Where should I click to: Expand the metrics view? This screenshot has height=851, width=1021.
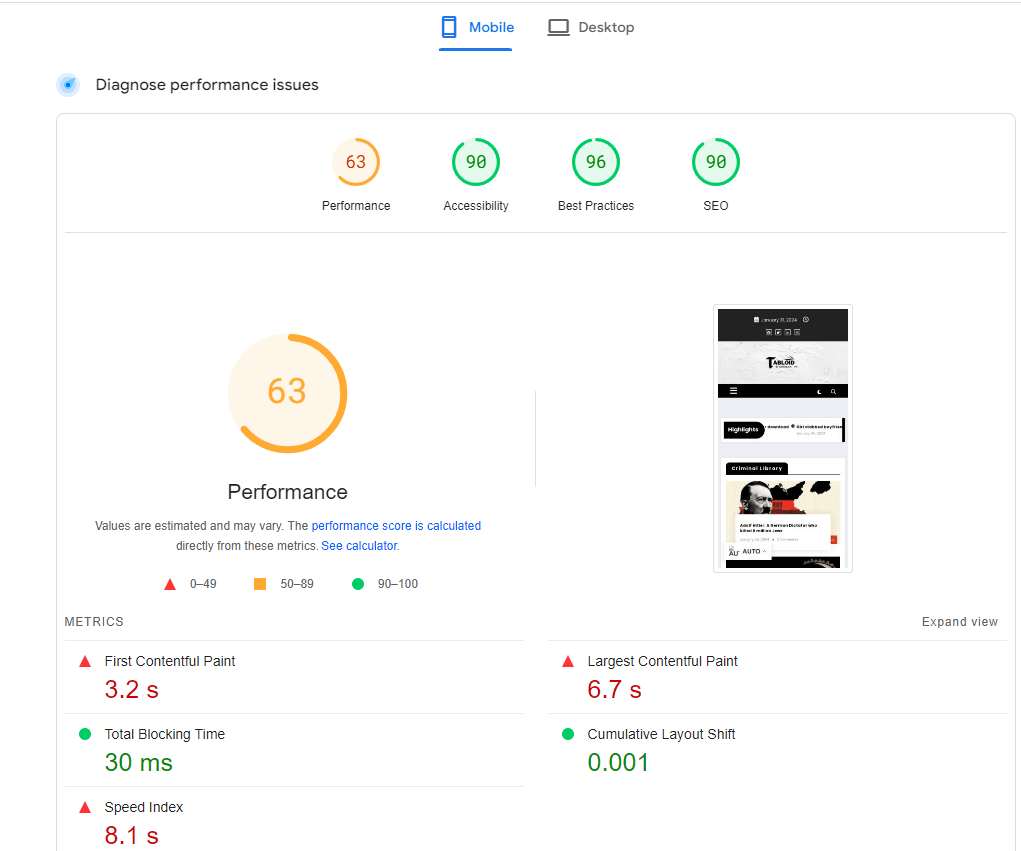(x=959, y=622)
